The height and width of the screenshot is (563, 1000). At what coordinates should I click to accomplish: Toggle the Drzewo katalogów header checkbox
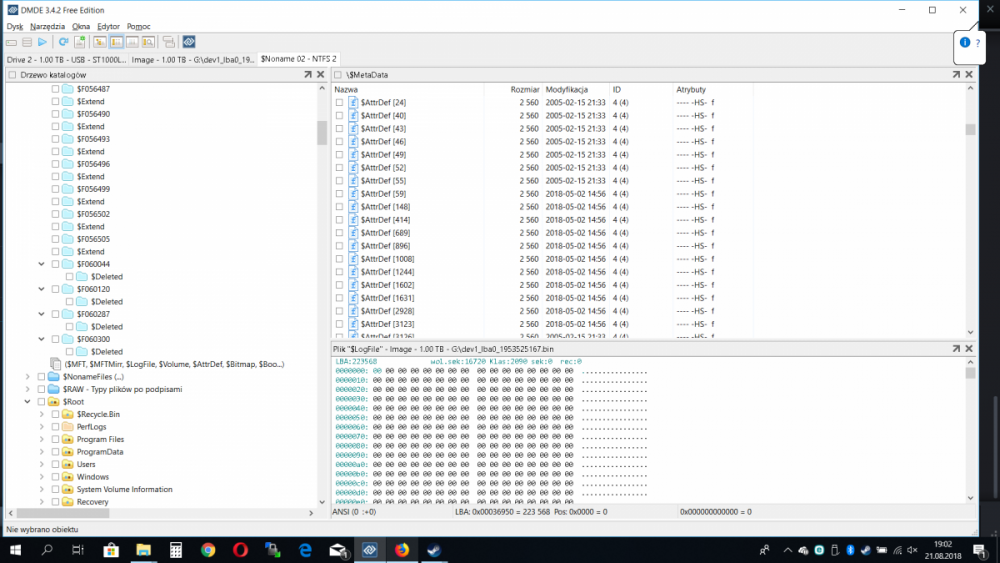(11, 75)
